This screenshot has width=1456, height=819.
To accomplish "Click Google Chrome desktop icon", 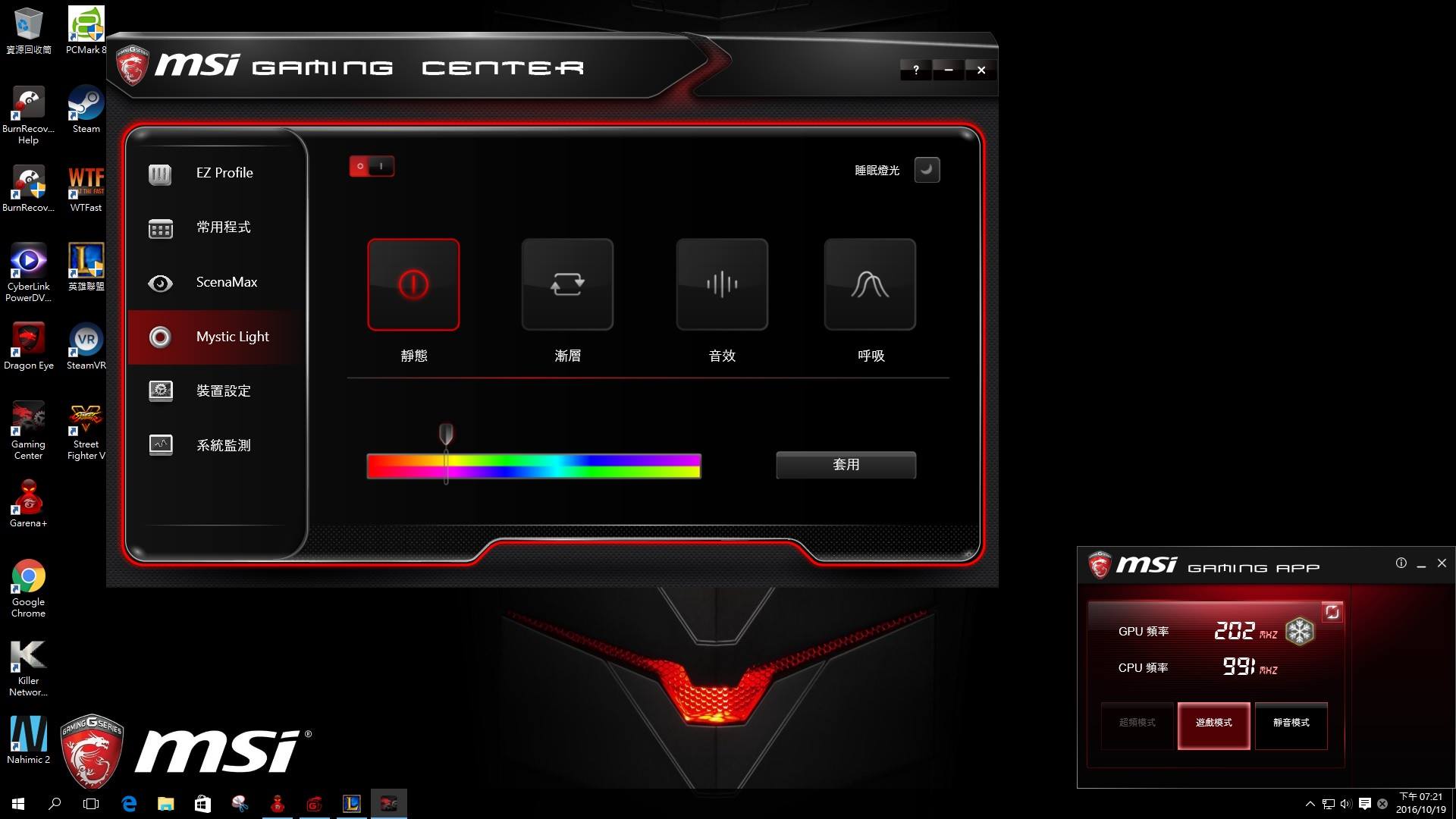I will point(29,588).
